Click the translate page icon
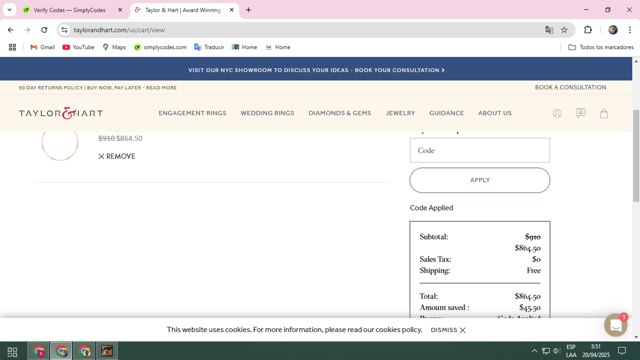 click(x=549, y=30)
